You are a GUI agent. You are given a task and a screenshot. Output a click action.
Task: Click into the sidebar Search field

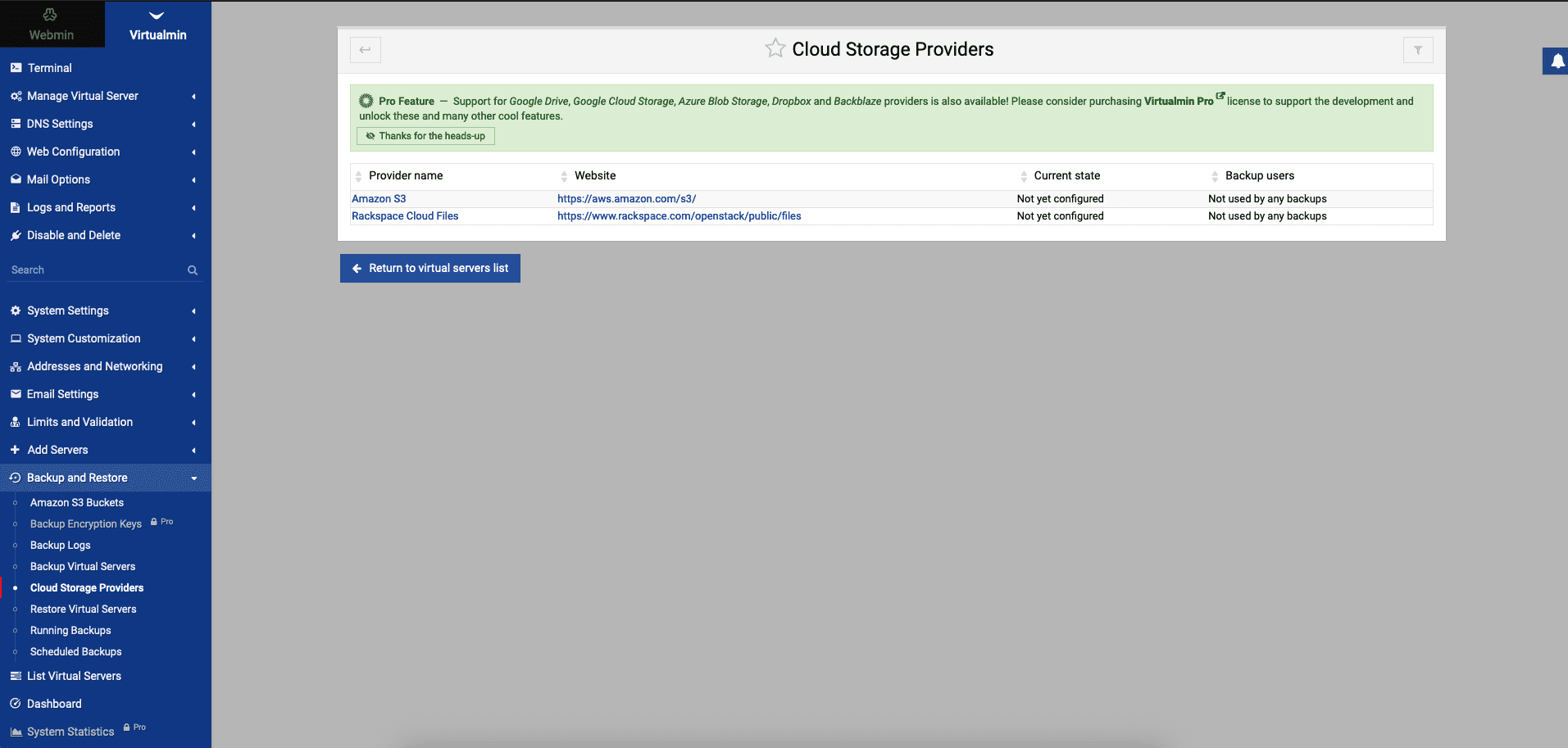(x=94, y=270)
